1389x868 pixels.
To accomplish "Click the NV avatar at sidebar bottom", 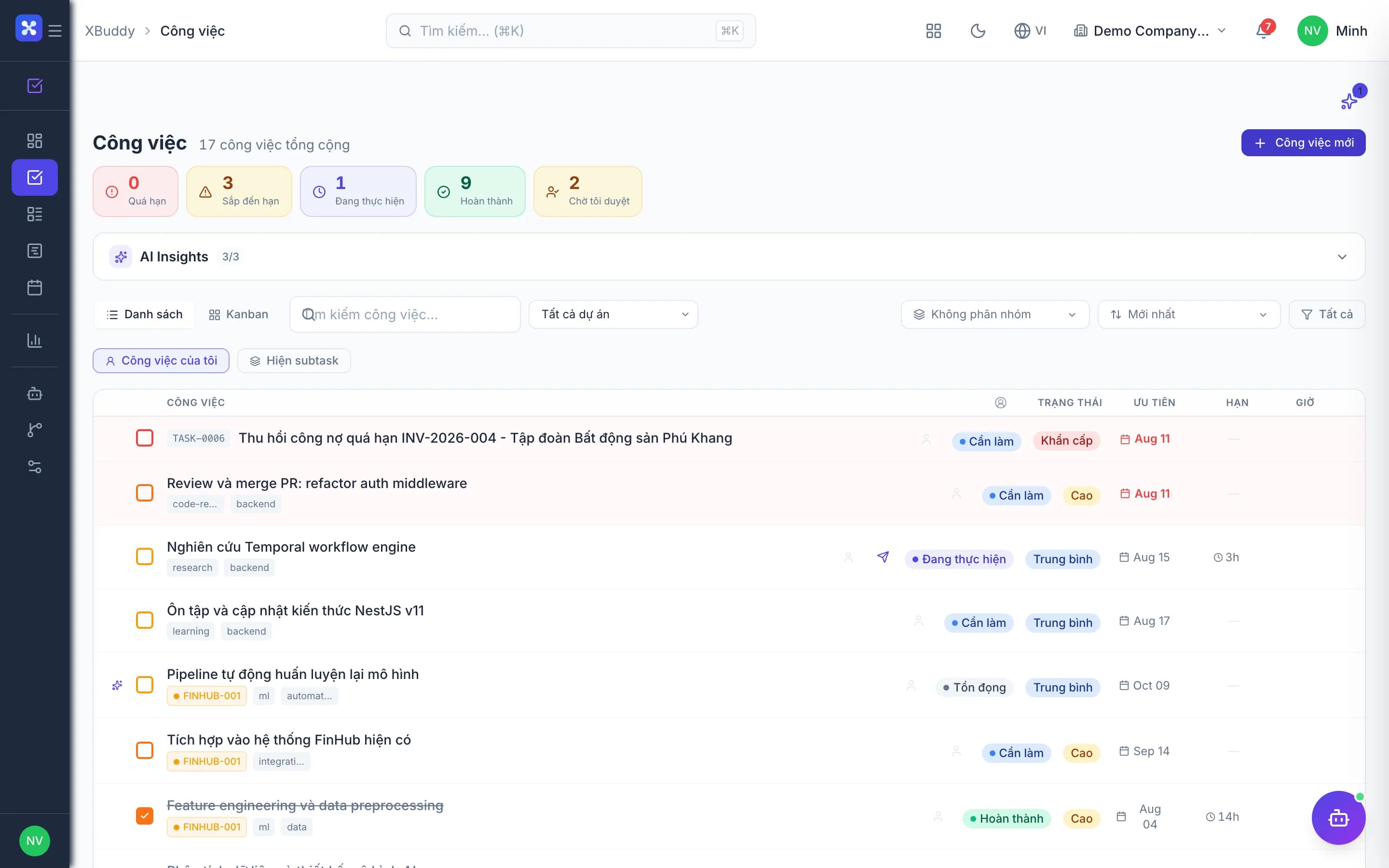I will (34, 841).
